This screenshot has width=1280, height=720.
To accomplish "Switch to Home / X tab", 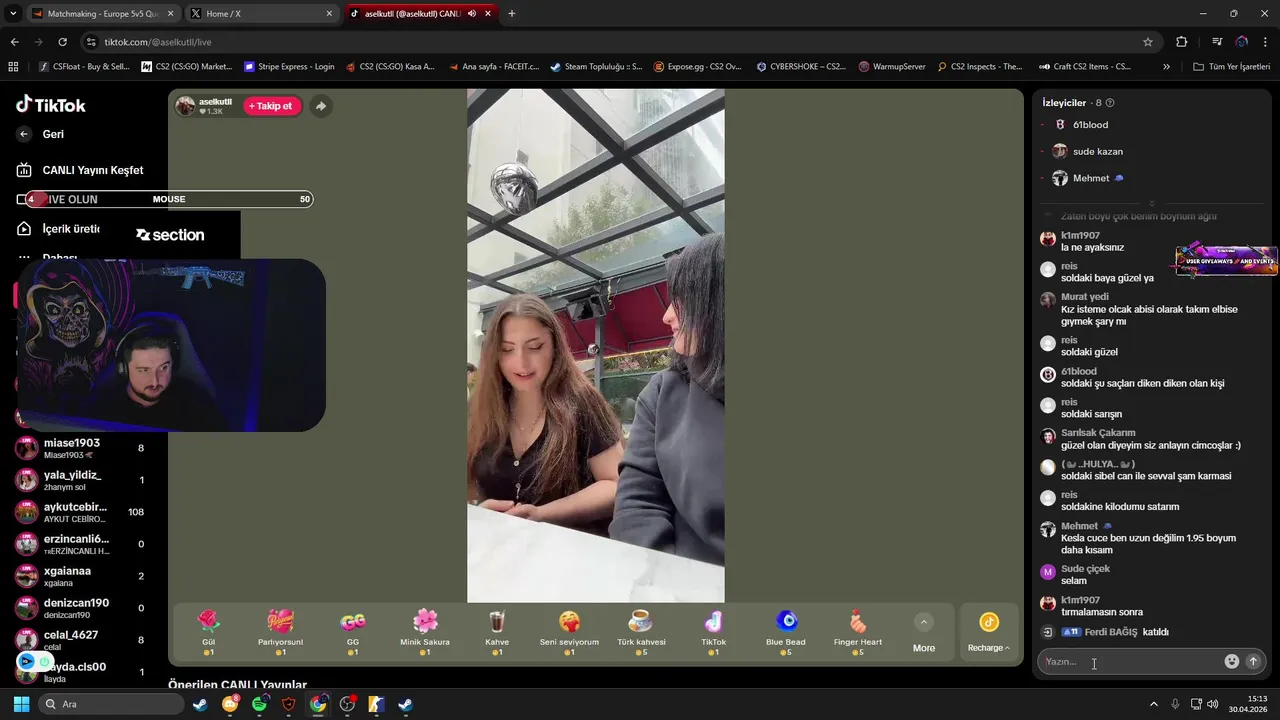I will [260, 14].
